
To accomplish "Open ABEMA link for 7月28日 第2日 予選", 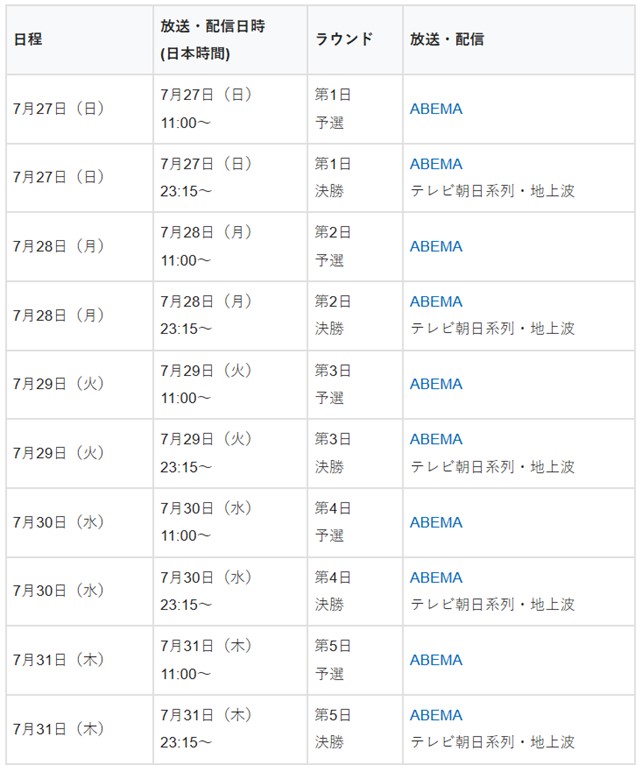I will point(436,246).
